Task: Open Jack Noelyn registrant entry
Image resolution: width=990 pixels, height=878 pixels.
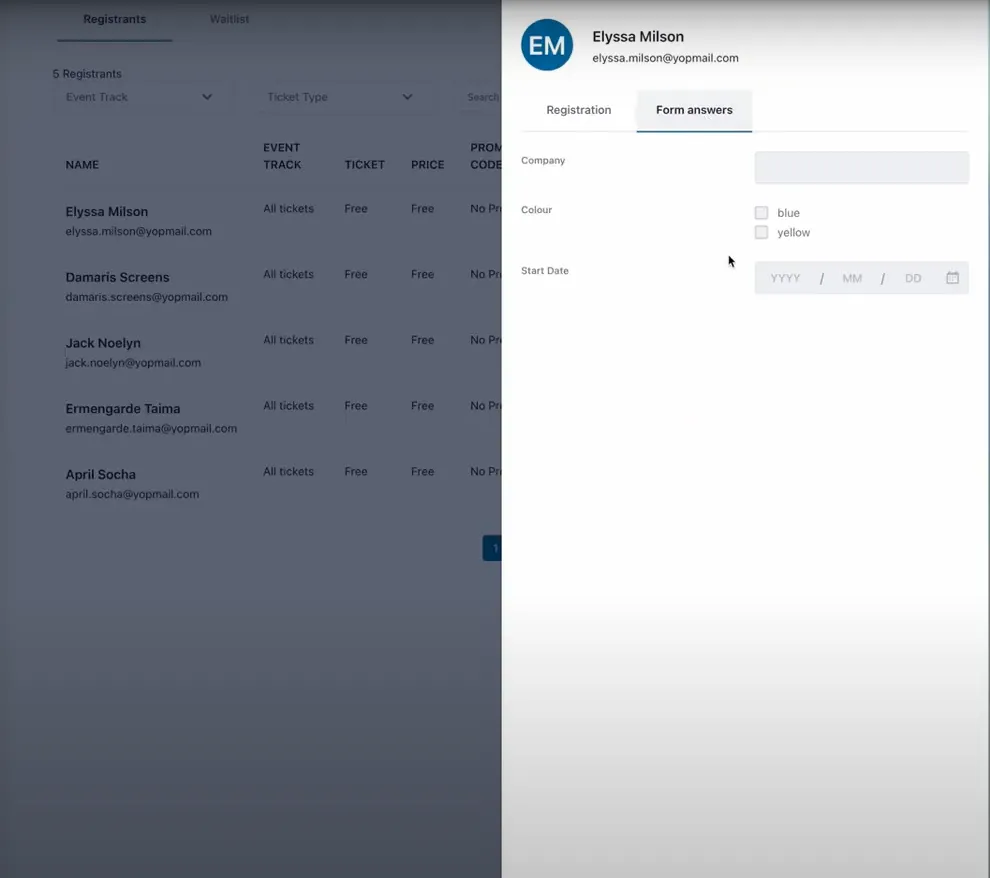Action: 103,343
